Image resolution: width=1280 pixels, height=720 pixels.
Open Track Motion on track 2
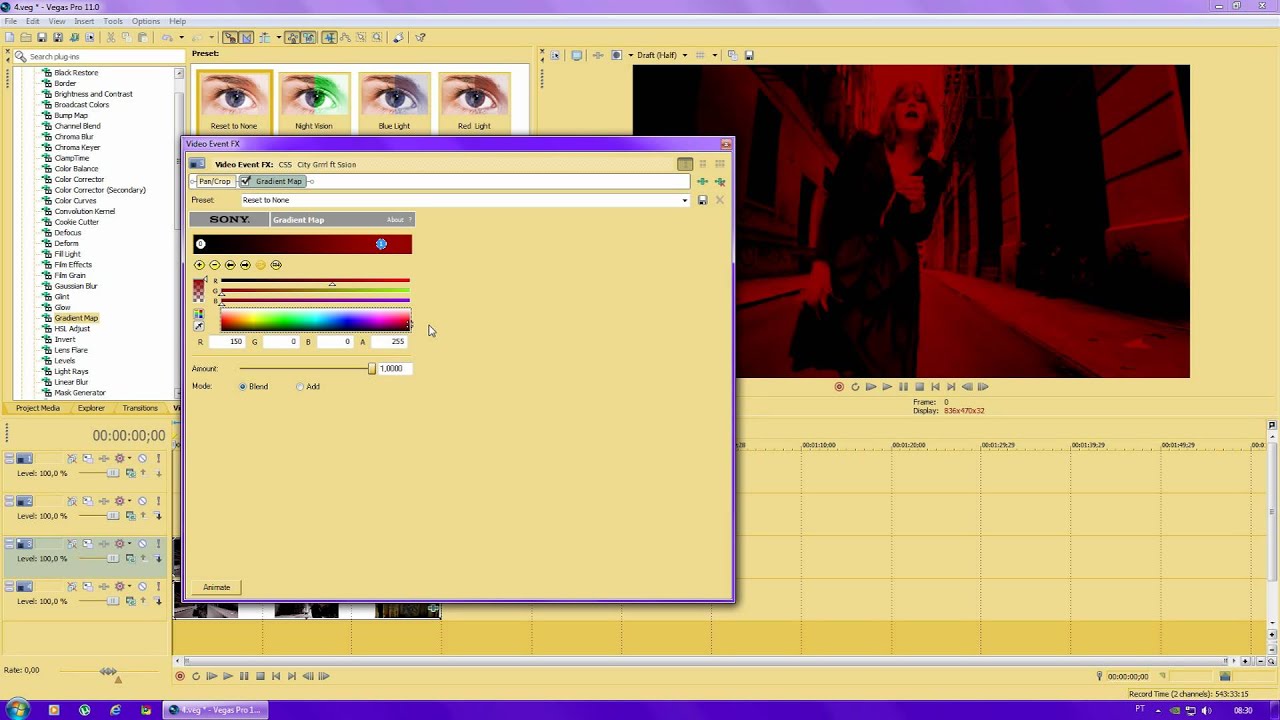(x=87, y=501)
